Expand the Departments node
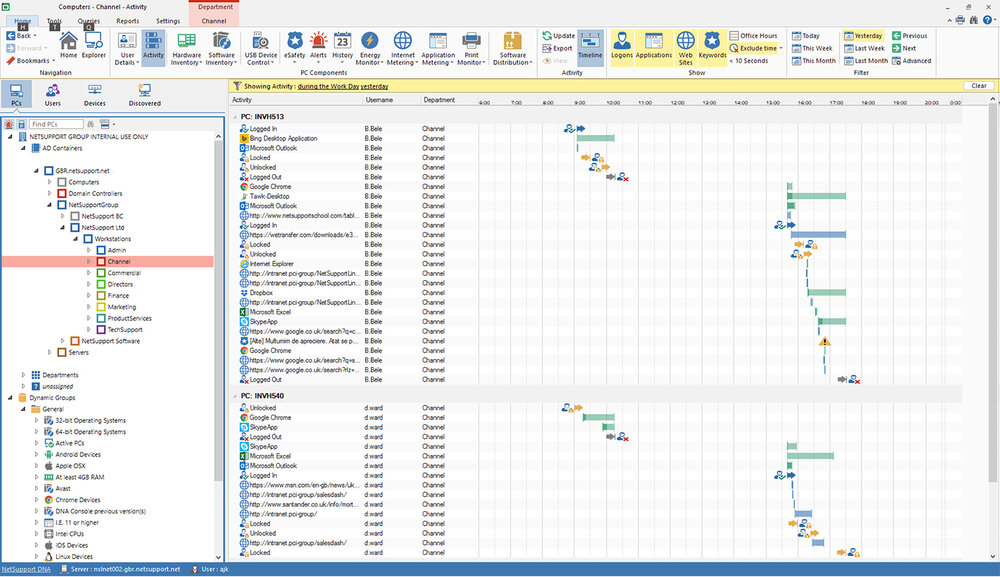 pyautogui.click(x=23, y=375)
